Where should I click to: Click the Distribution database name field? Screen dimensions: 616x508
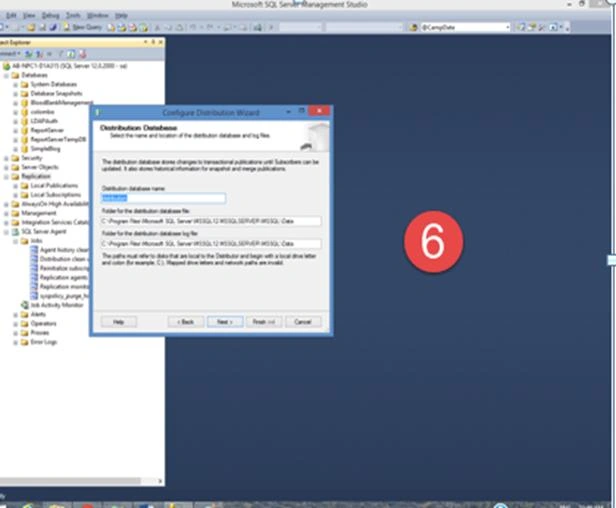coord(163,198)
